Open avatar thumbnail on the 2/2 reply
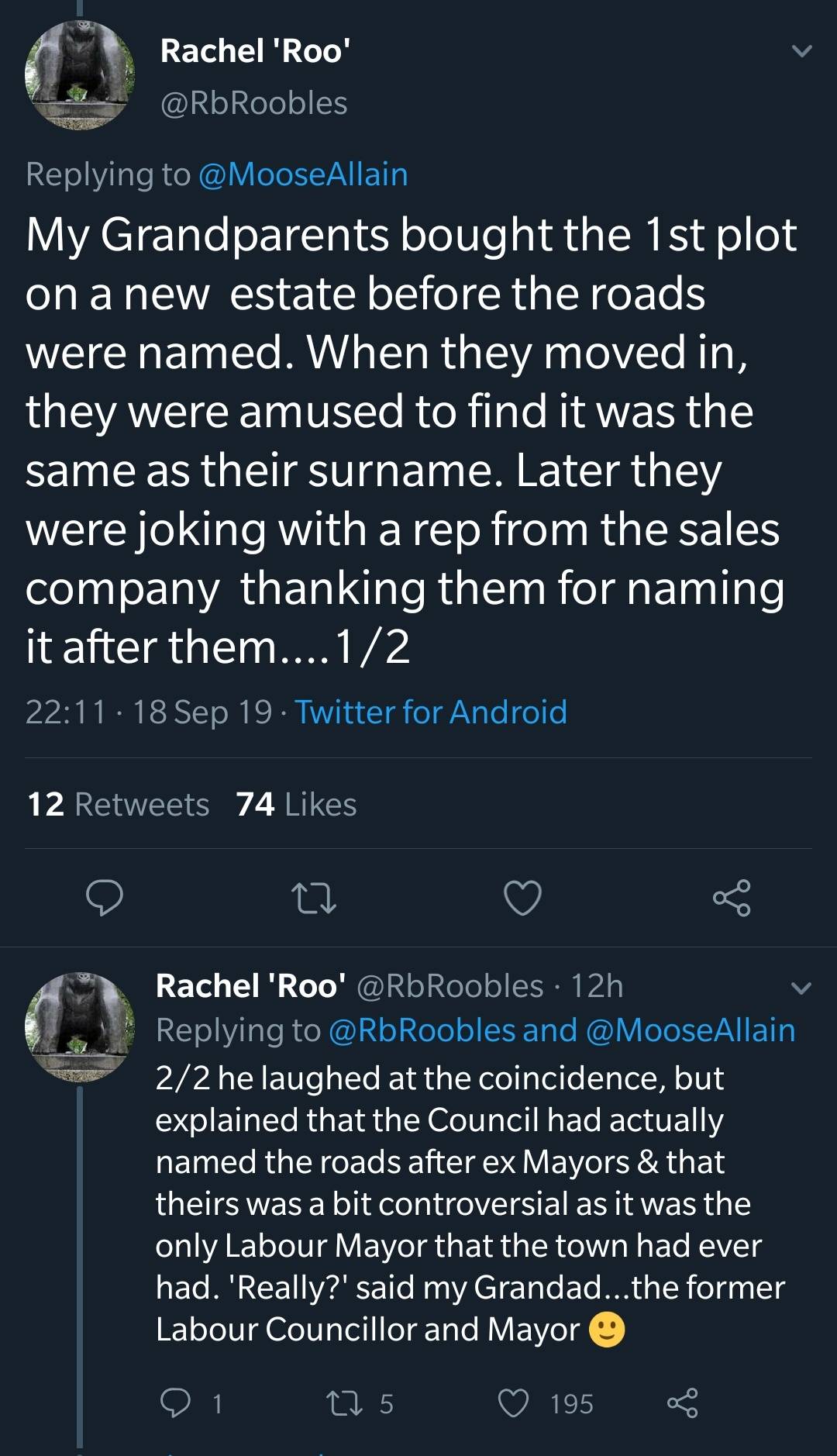 (x=80, y=1026)
